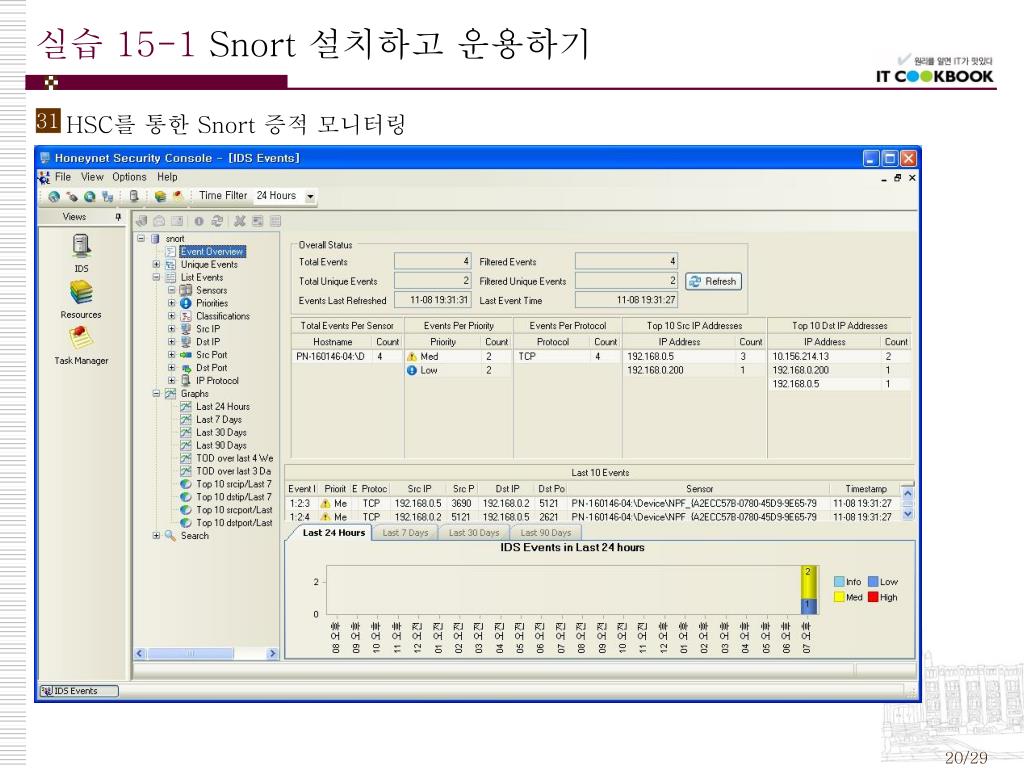The height and width of the screenshot is (768, 1024).
Task: Select the snort database icon
Action: (155, 239)
